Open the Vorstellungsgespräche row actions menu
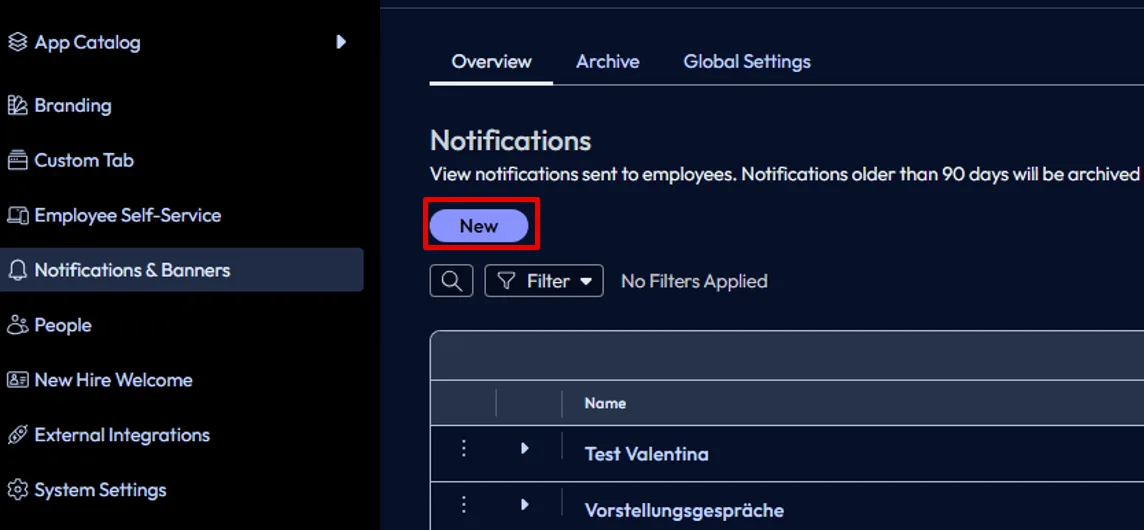 pyautogui.click(x=463, y=505)
